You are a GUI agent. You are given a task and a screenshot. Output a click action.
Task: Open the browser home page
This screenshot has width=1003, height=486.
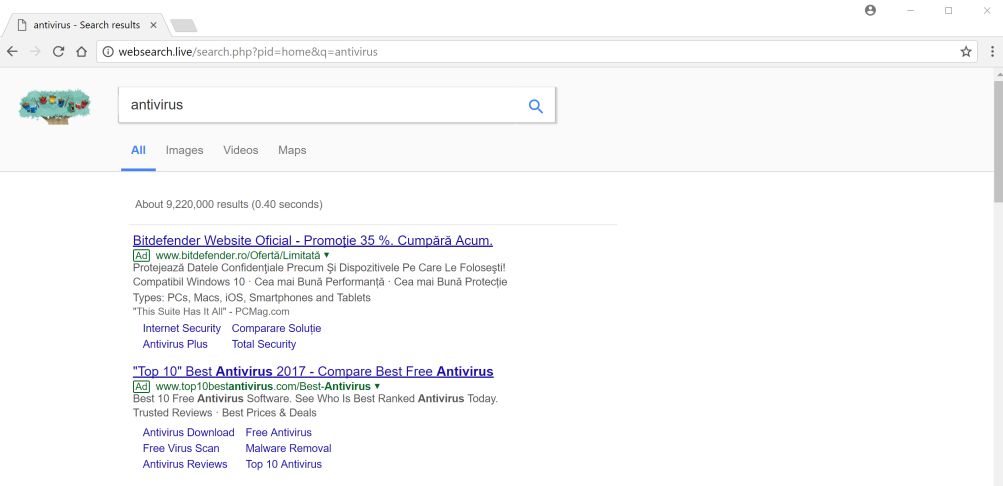point(81,52)
